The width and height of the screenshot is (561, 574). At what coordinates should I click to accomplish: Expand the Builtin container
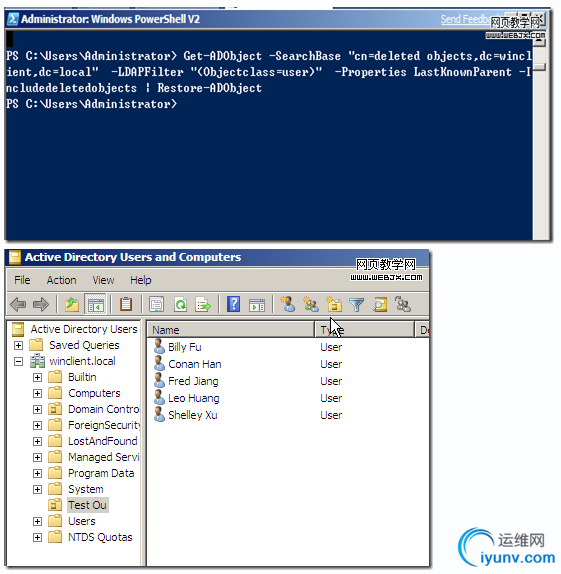(37, 377)
